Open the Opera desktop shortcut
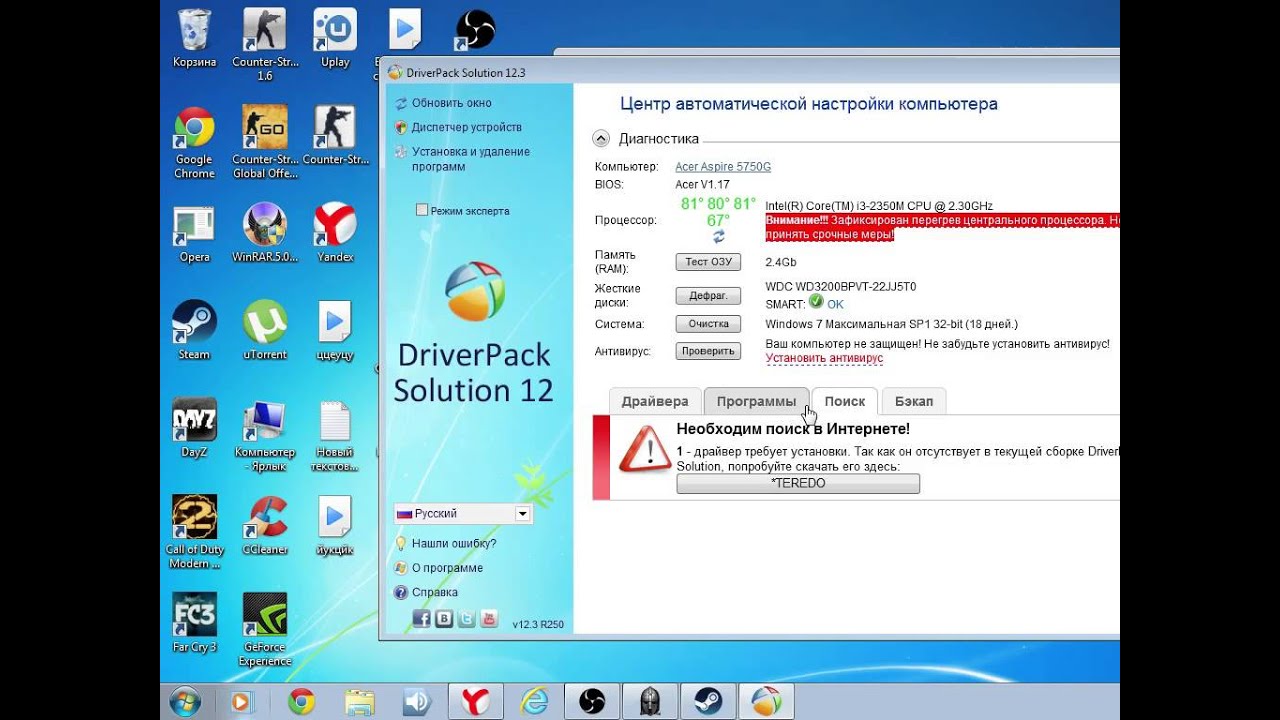This screenshot has width=1280, height=720. (x=194, y=234)
